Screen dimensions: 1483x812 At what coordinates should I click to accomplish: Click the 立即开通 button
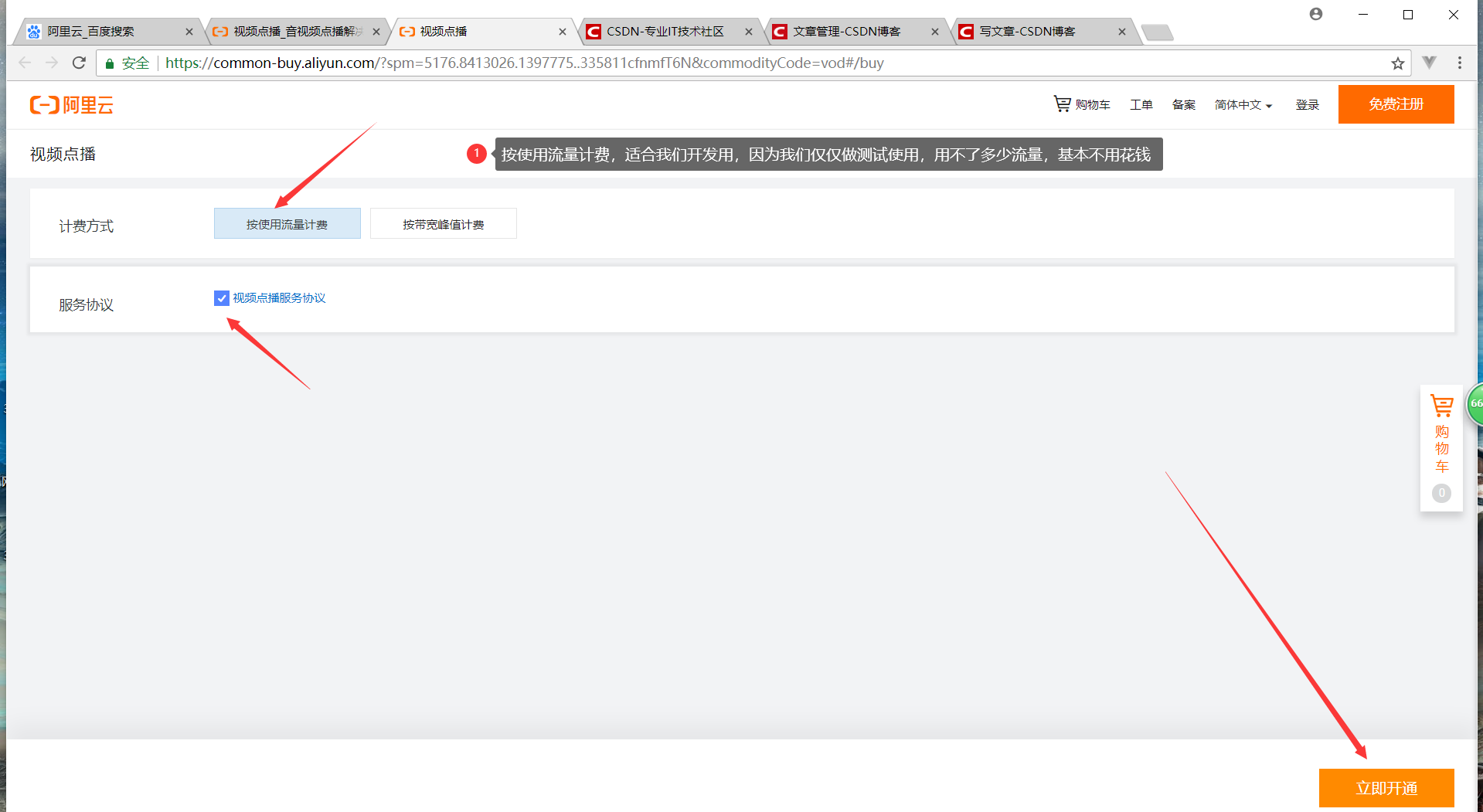[1386, 788]
